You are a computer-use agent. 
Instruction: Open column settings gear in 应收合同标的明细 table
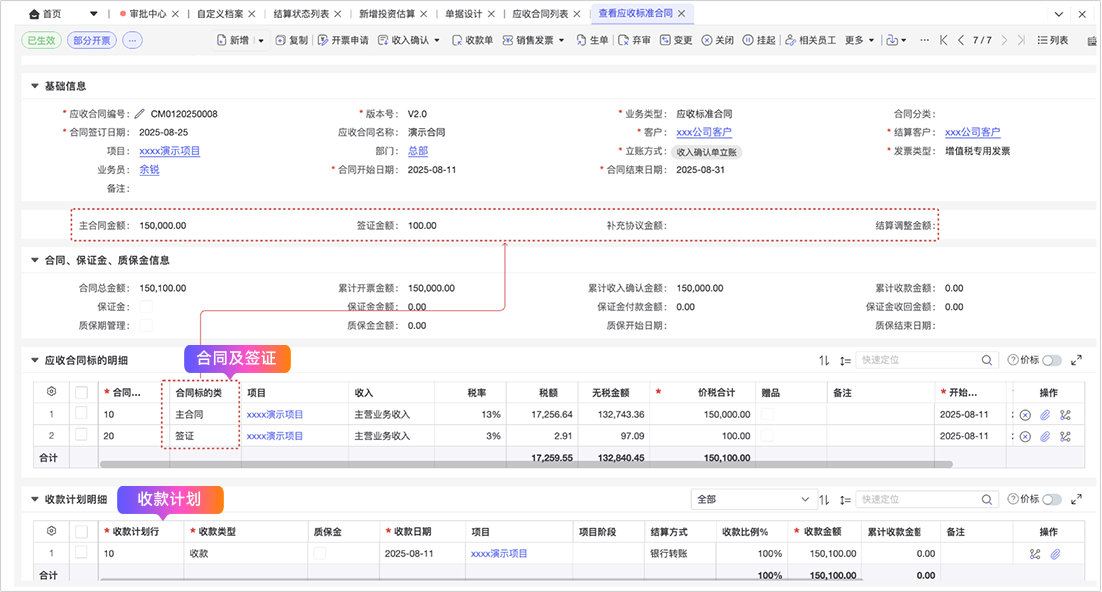pyautogui.click(x=51, y=392)
